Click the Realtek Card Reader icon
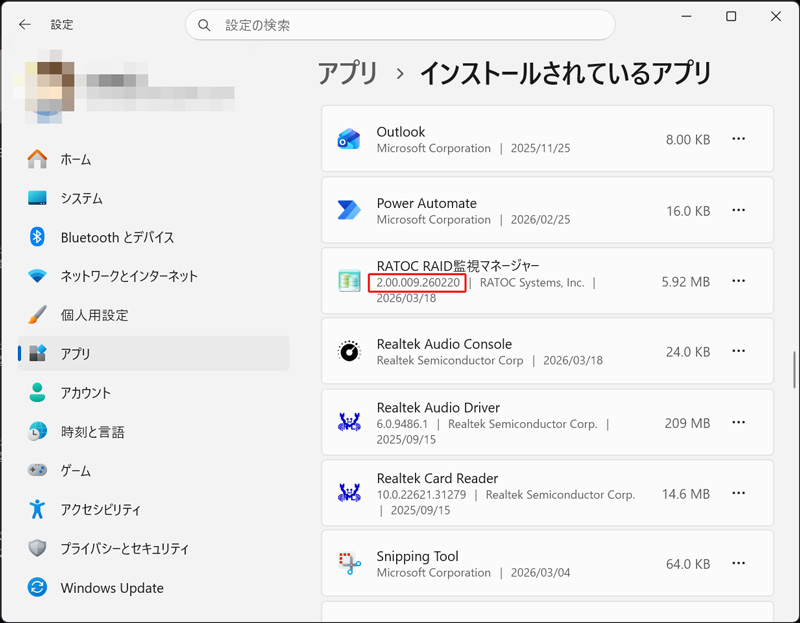Viewport: 800px width, 623px height. 348,494
